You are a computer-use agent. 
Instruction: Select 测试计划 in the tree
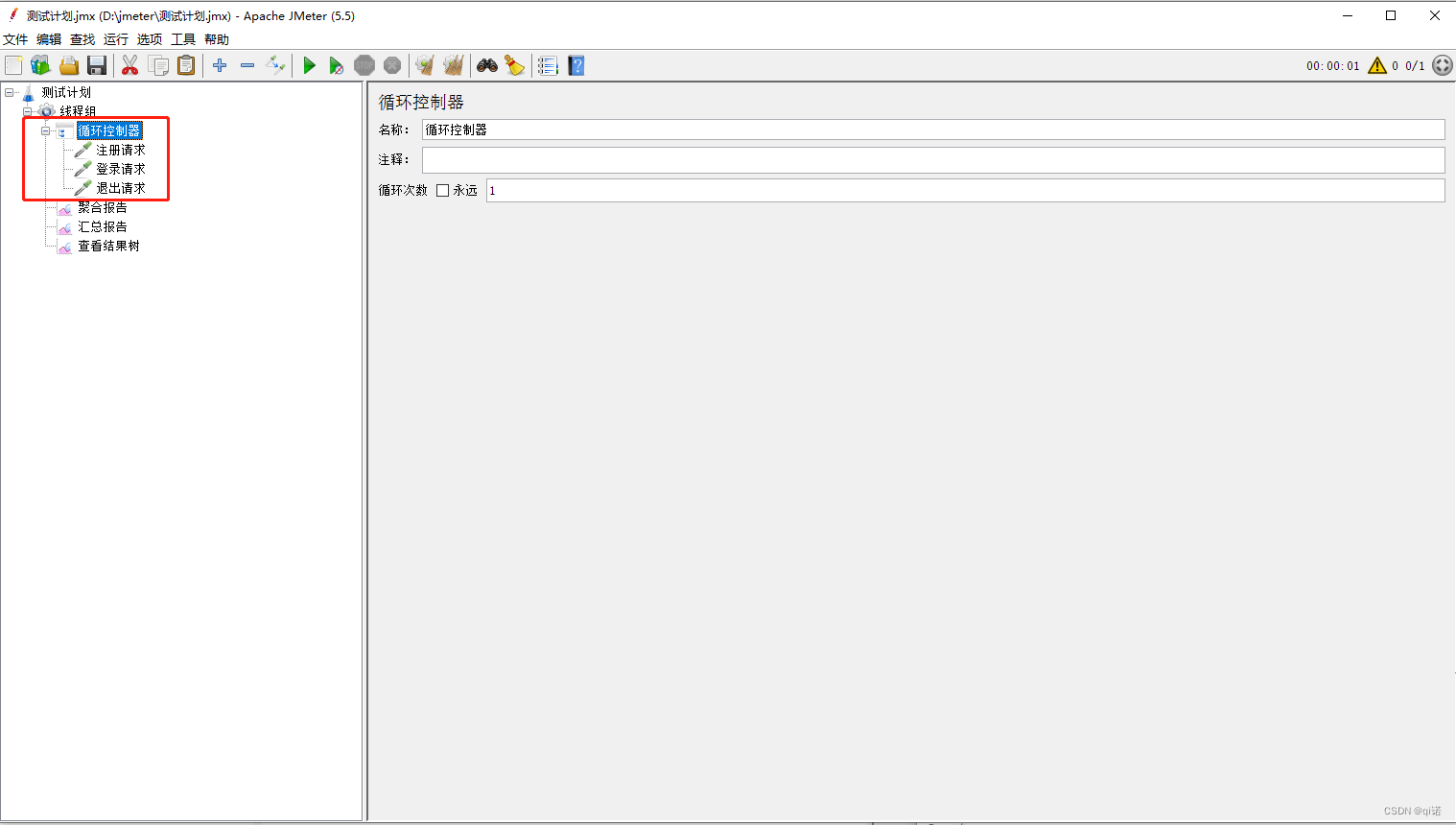click(66, 92)
